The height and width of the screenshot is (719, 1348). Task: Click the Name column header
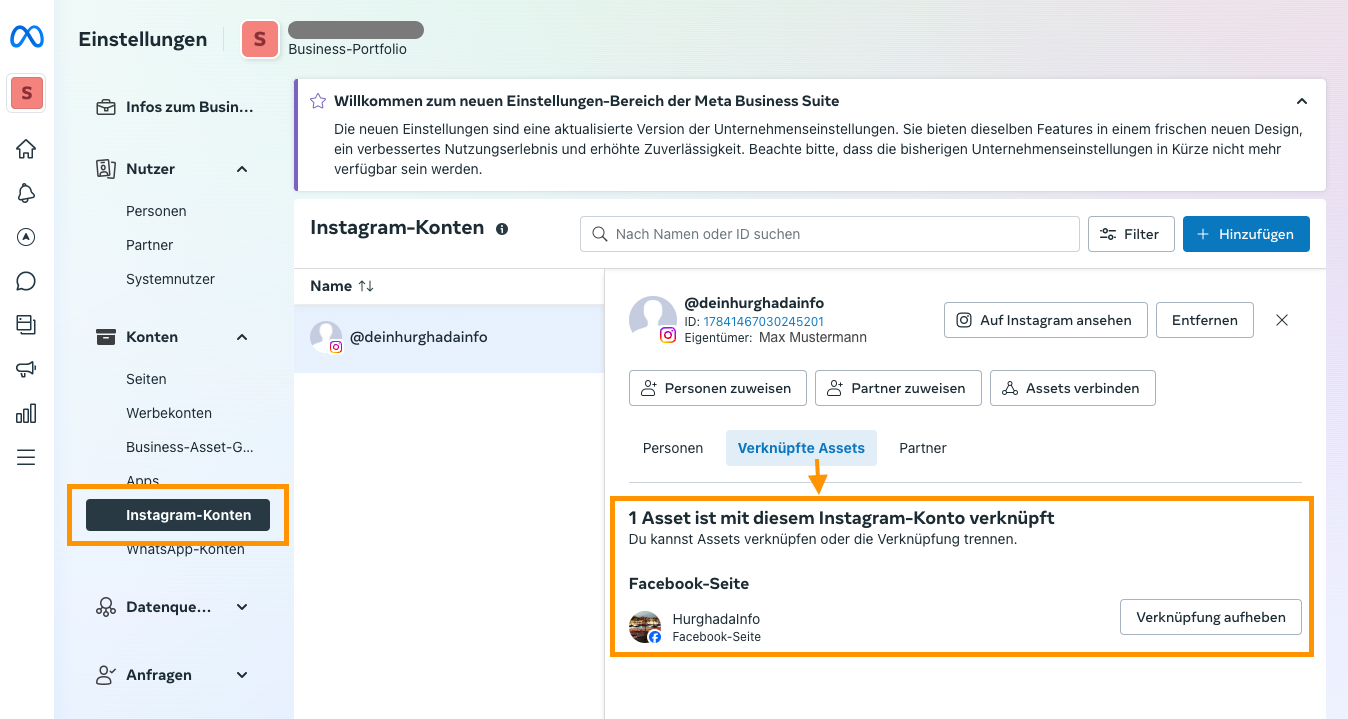[331, 286]
